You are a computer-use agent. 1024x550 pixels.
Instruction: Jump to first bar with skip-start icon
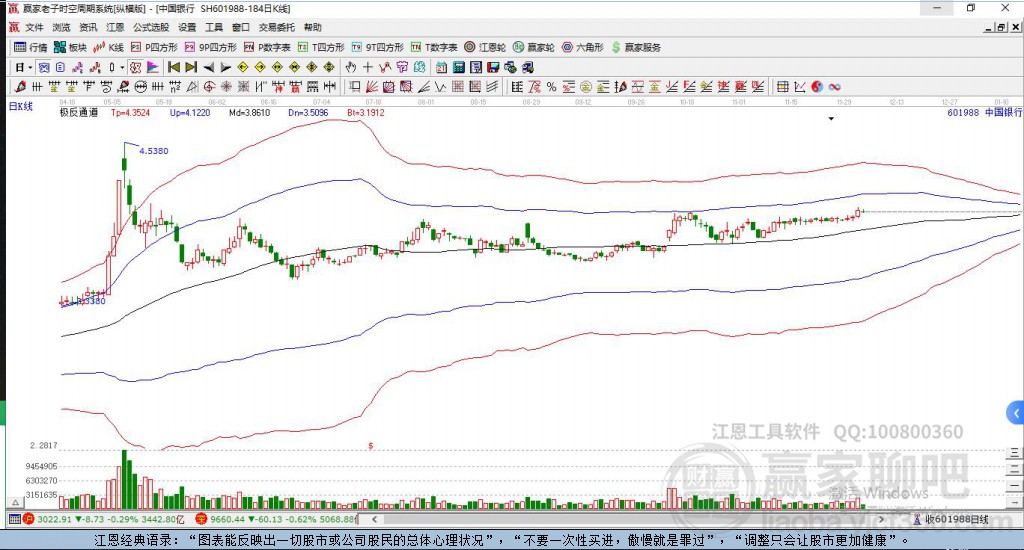(174, 67)
